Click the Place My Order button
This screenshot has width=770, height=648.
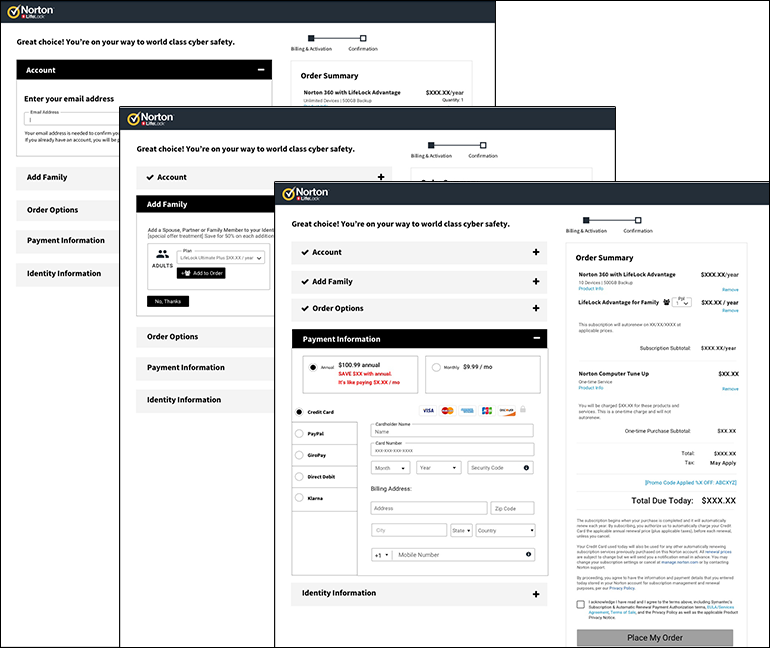[x=655, y=638]
